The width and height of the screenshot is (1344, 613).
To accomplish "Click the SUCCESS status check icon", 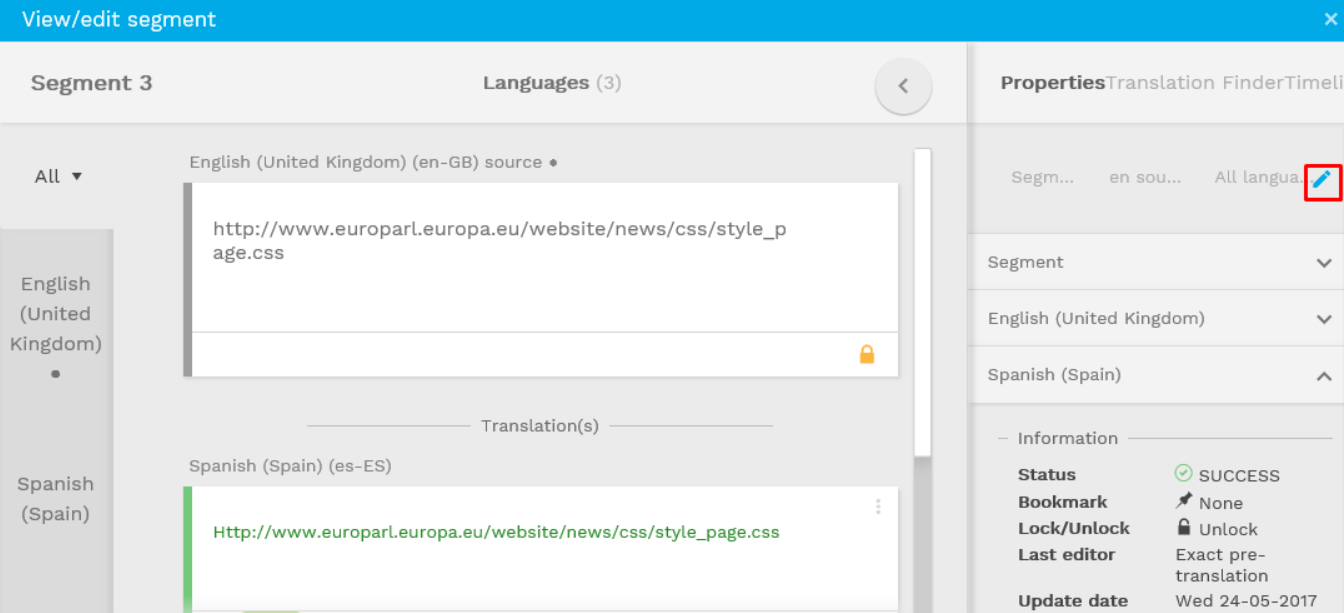I will [1183, 474].
